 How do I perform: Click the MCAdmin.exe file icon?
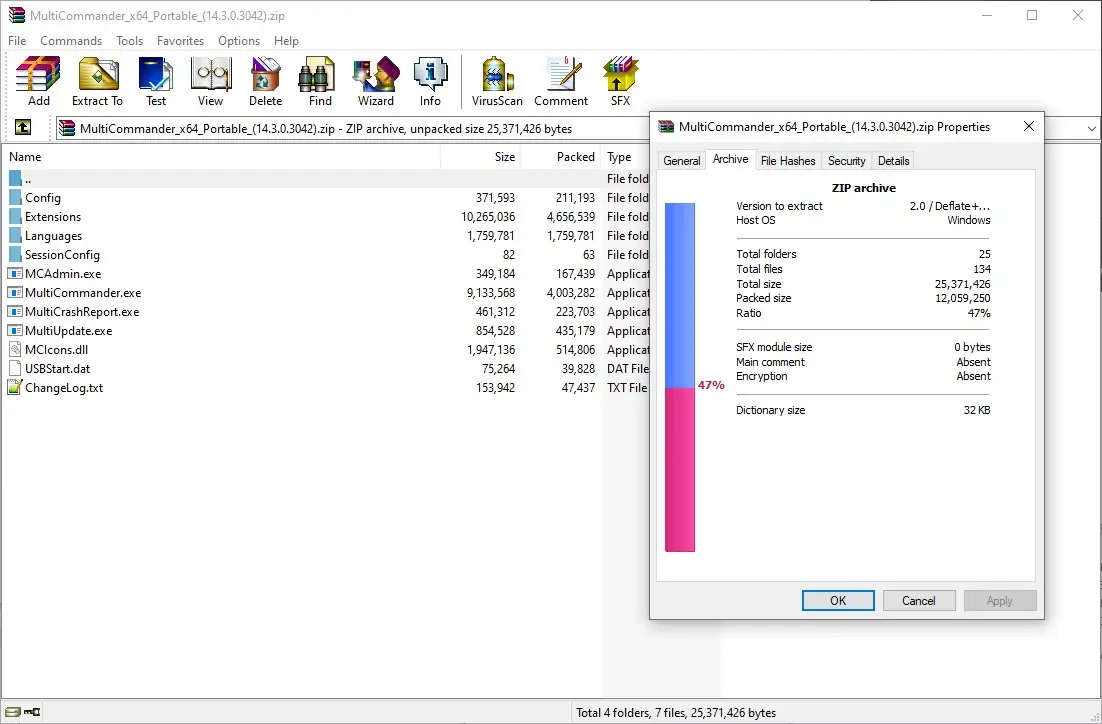pyautogui.click(x=15, y=273)
